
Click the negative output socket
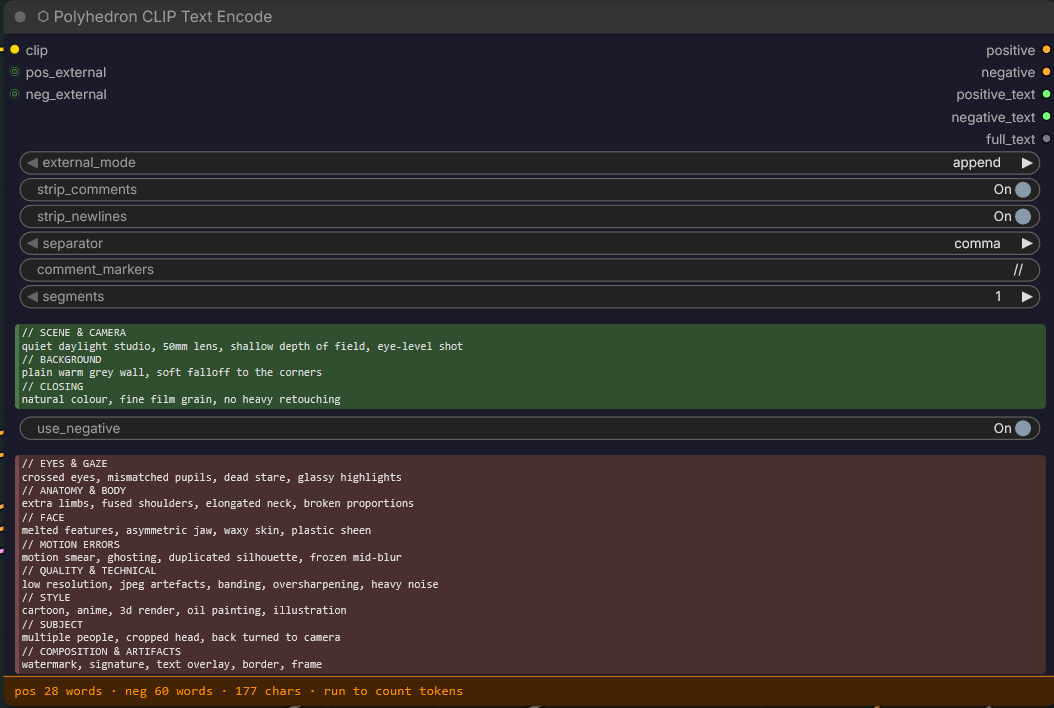1047,72
